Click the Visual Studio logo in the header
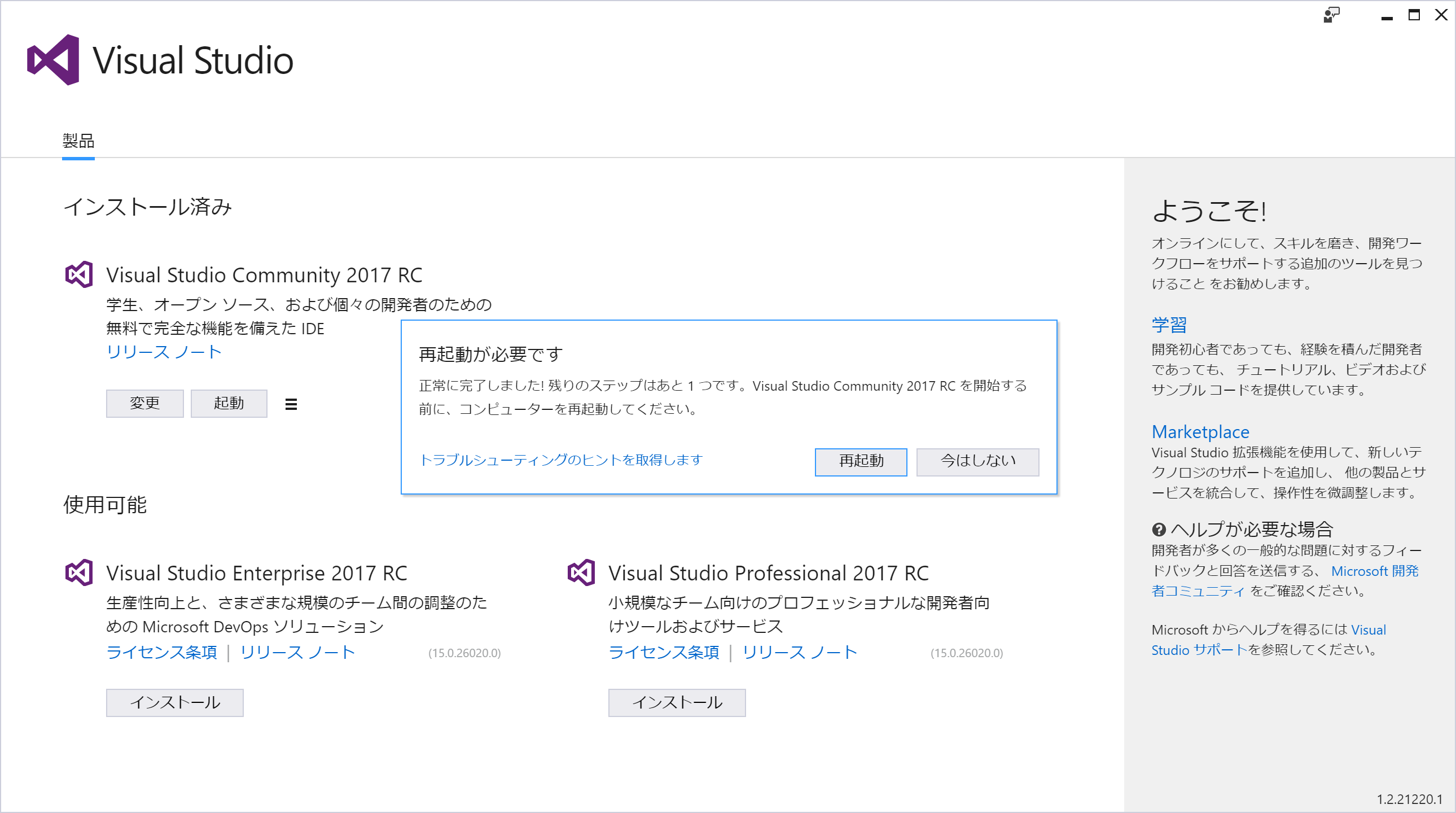Screen dimensions: 1456x813 click(x=54, y=60)
